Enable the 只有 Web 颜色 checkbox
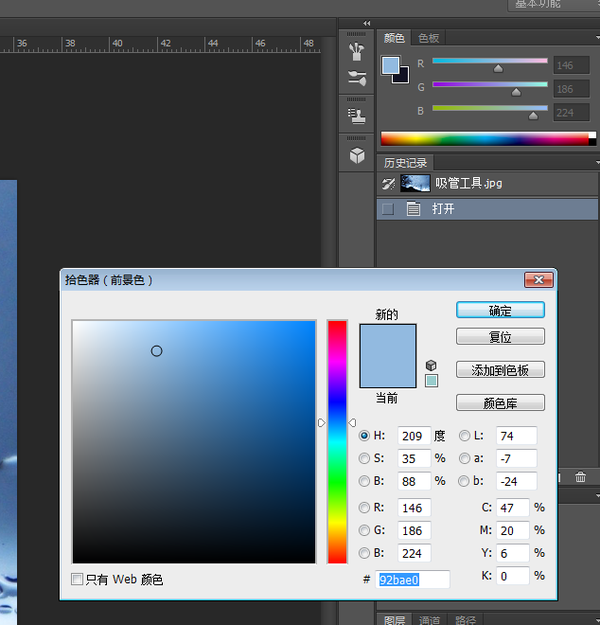 tap(78, 579)
